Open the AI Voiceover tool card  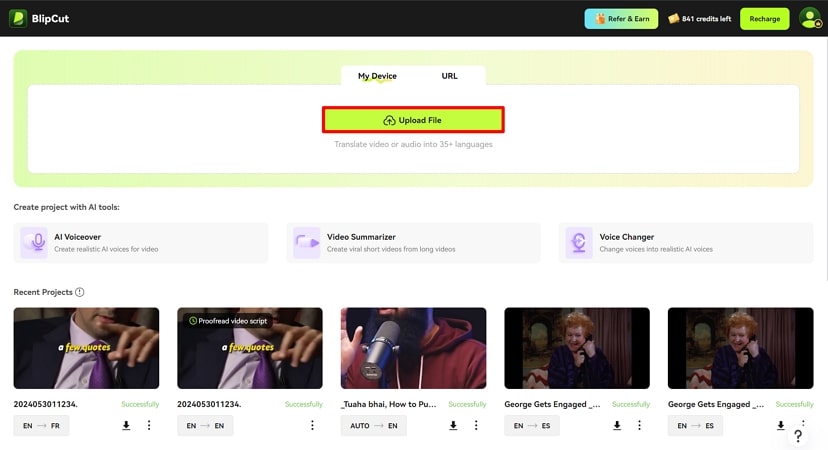point(141,243)
